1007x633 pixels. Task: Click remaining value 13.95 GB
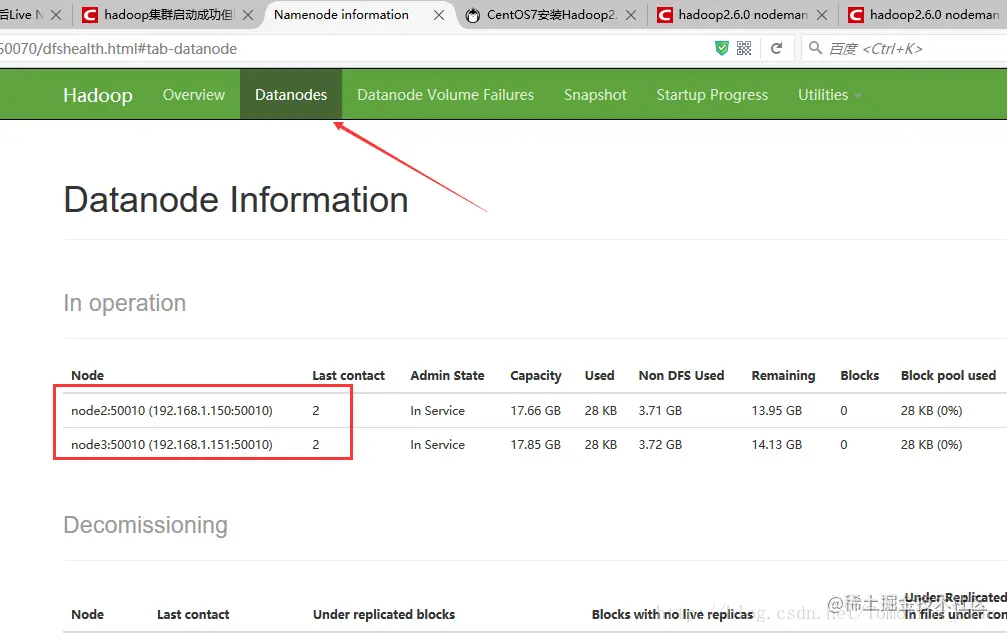(x=776, y=411)
